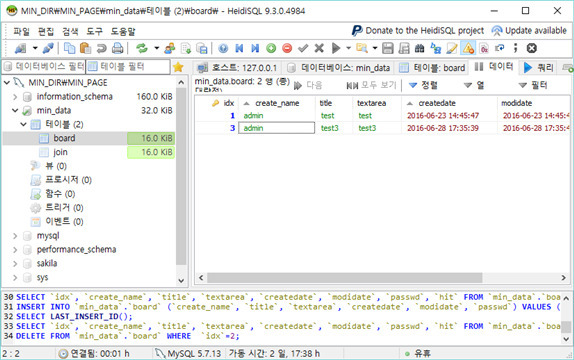574x360 pixels.
Task: Sort by the createdate column header
Action: click(449, 103)
